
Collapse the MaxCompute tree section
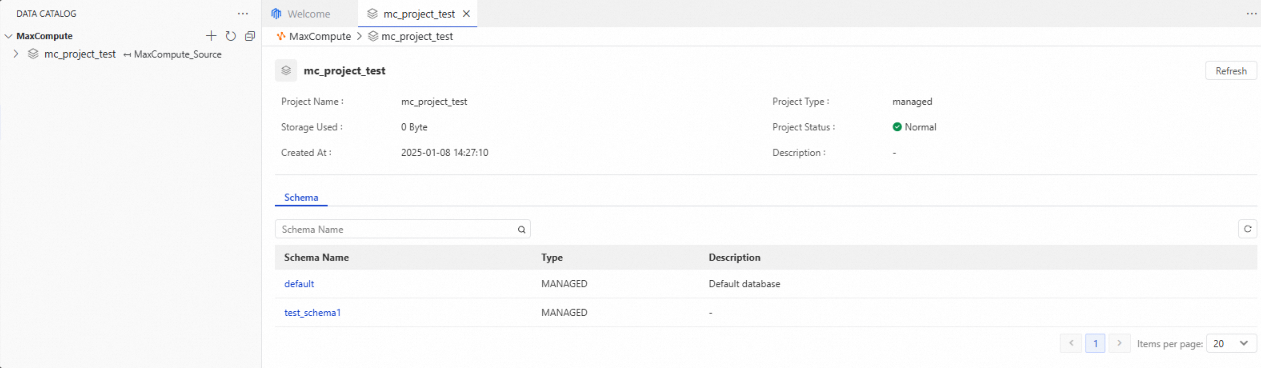click(x=9, y=36)
